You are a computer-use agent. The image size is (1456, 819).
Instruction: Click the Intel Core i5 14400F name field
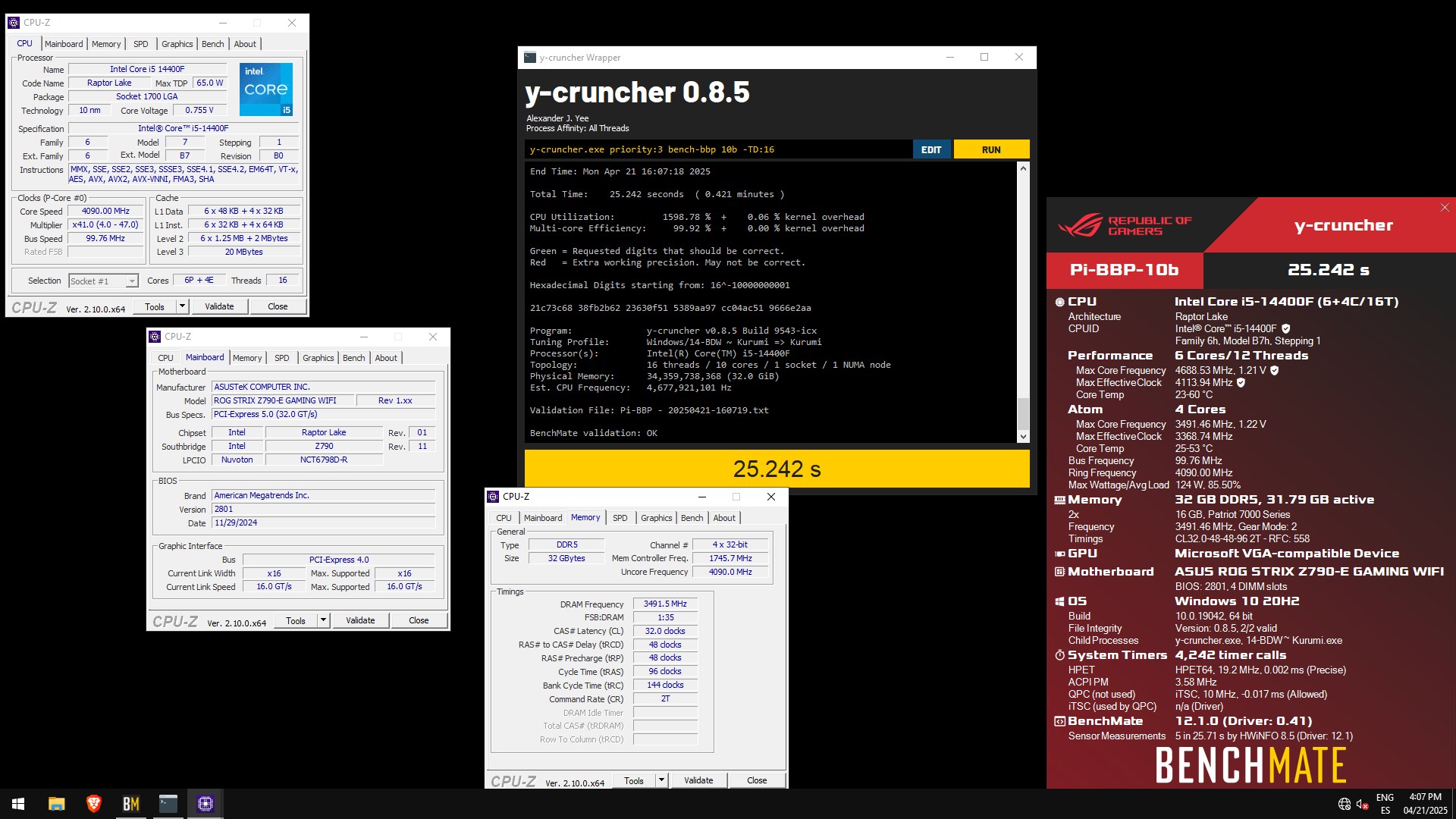tap(147, 69)
